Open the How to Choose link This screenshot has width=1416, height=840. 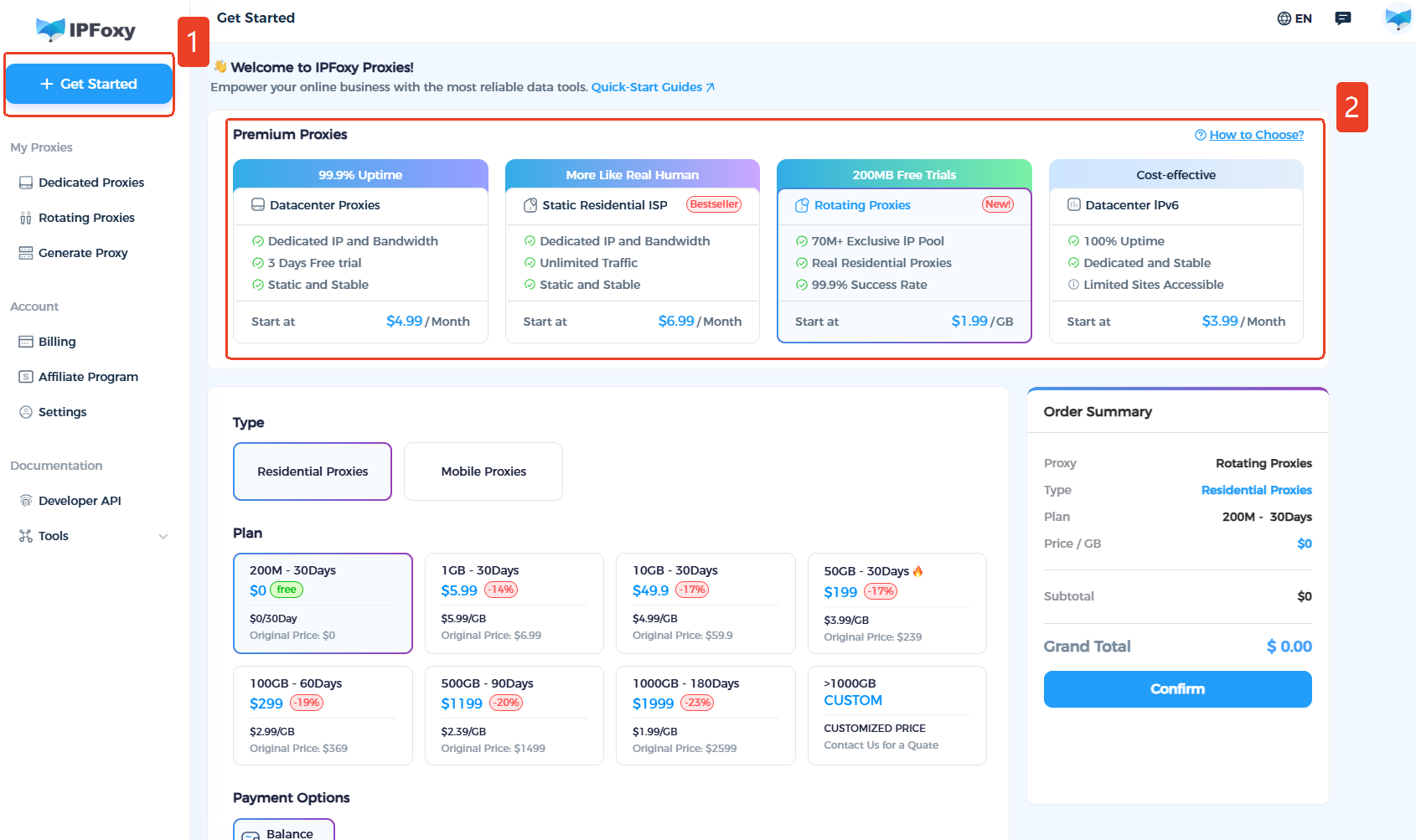tap(1256, 135)
